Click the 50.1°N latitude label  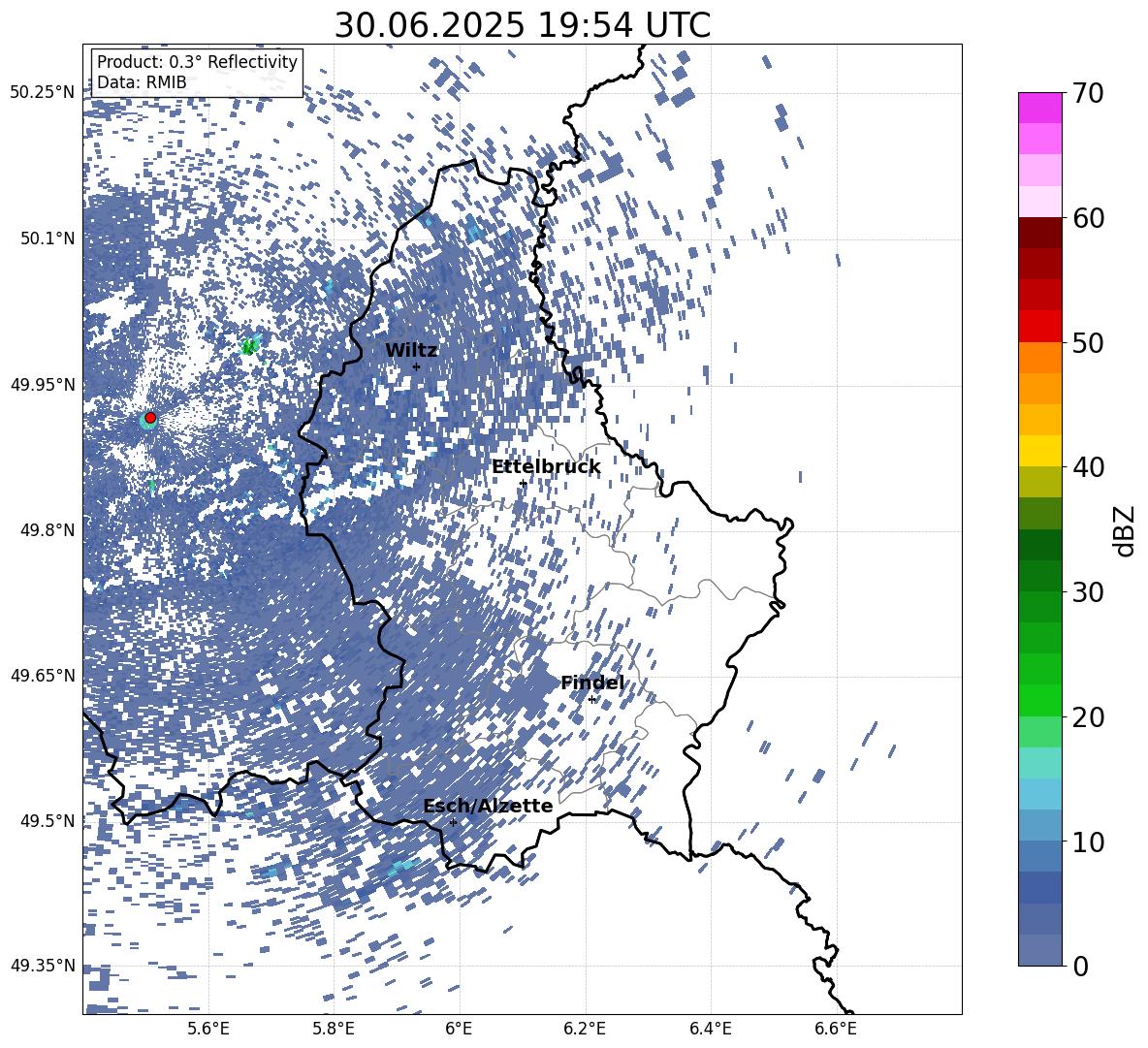click(47, 238)
